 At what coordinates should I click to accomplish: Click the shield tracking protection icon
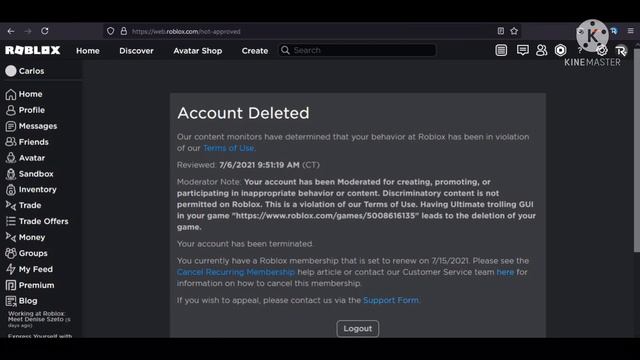click(111, 31)
